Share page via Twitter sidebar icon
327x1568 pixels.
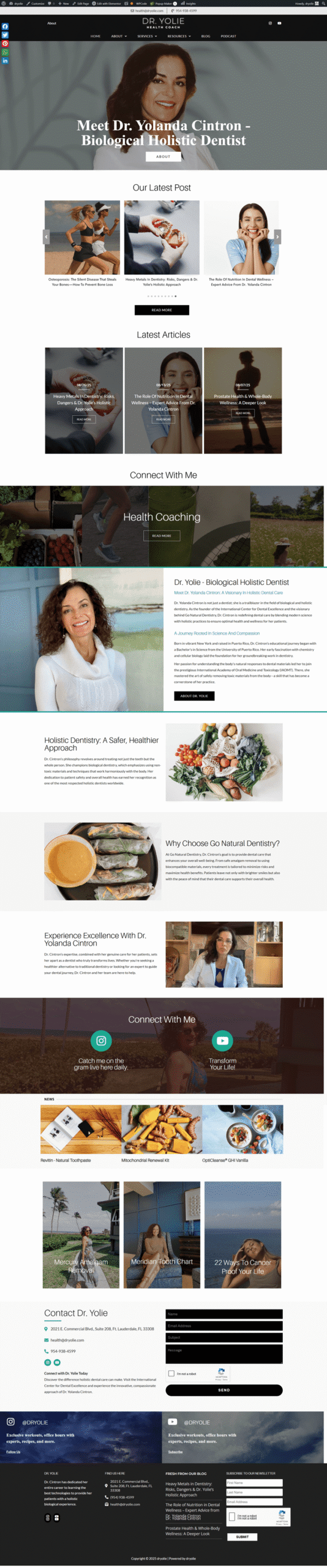click(x=5, y=35)
